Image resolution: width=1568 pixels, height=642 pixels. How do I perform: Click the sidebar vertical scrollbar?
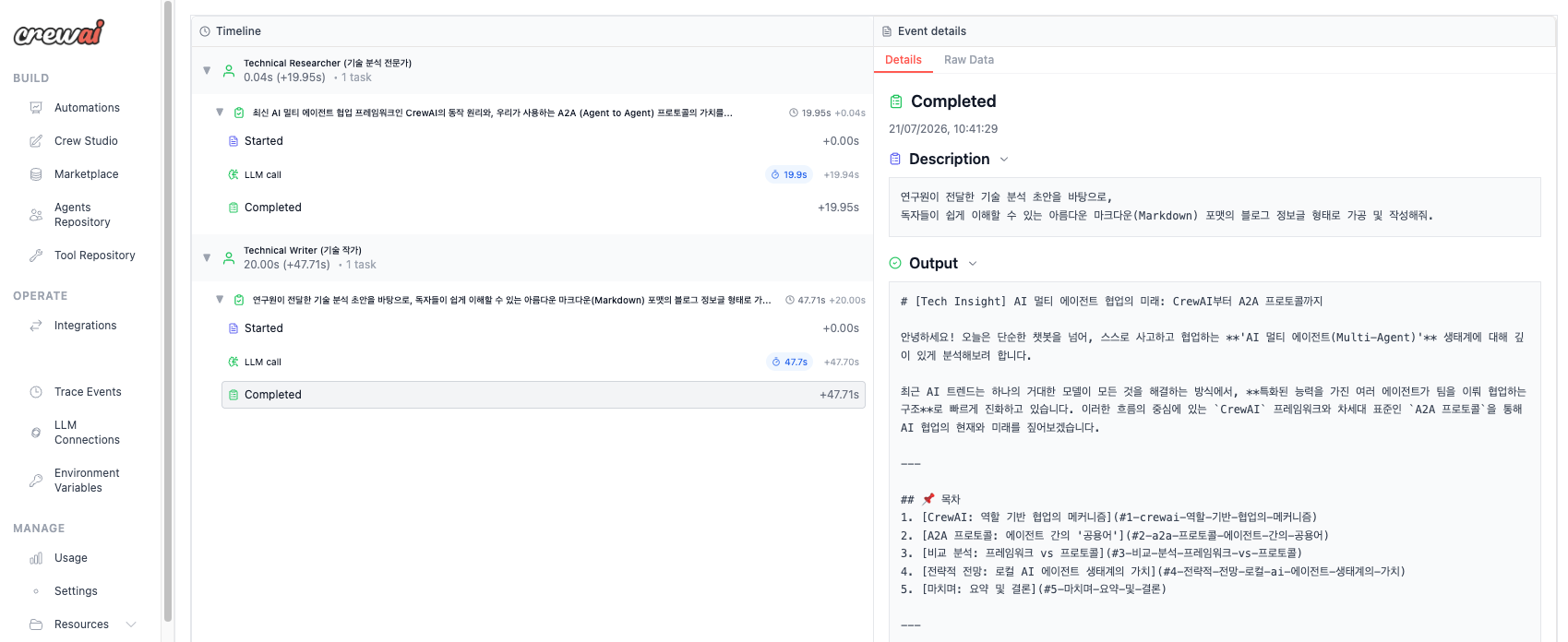[168, 311]
